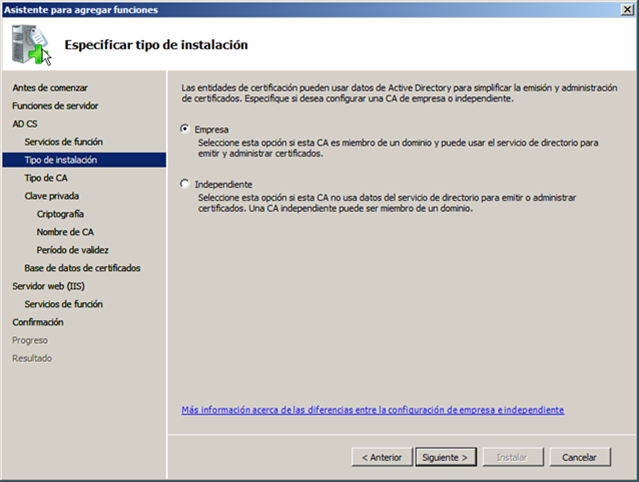The image size is (639, 482).
Task: Select the Empresa radio button
Action: click(184, 129)
